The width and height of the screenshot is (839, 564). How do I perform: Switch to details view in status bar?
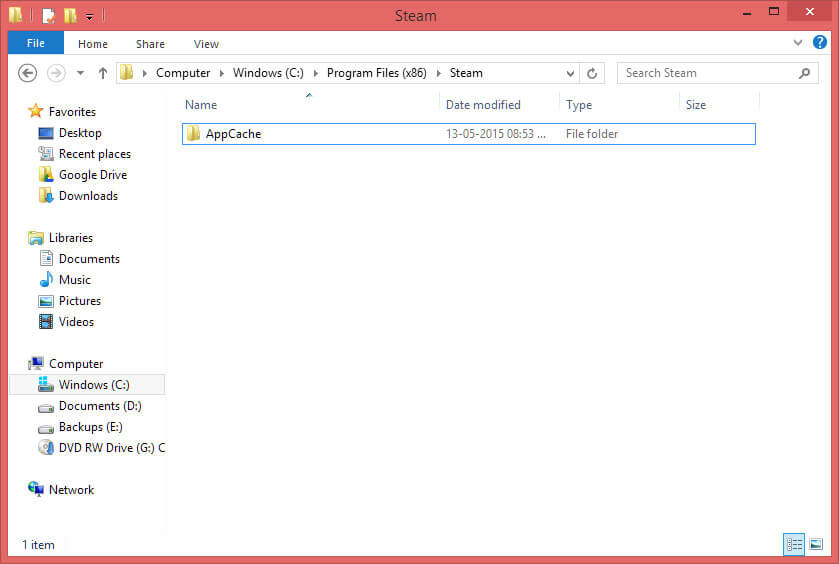[794, 545]
